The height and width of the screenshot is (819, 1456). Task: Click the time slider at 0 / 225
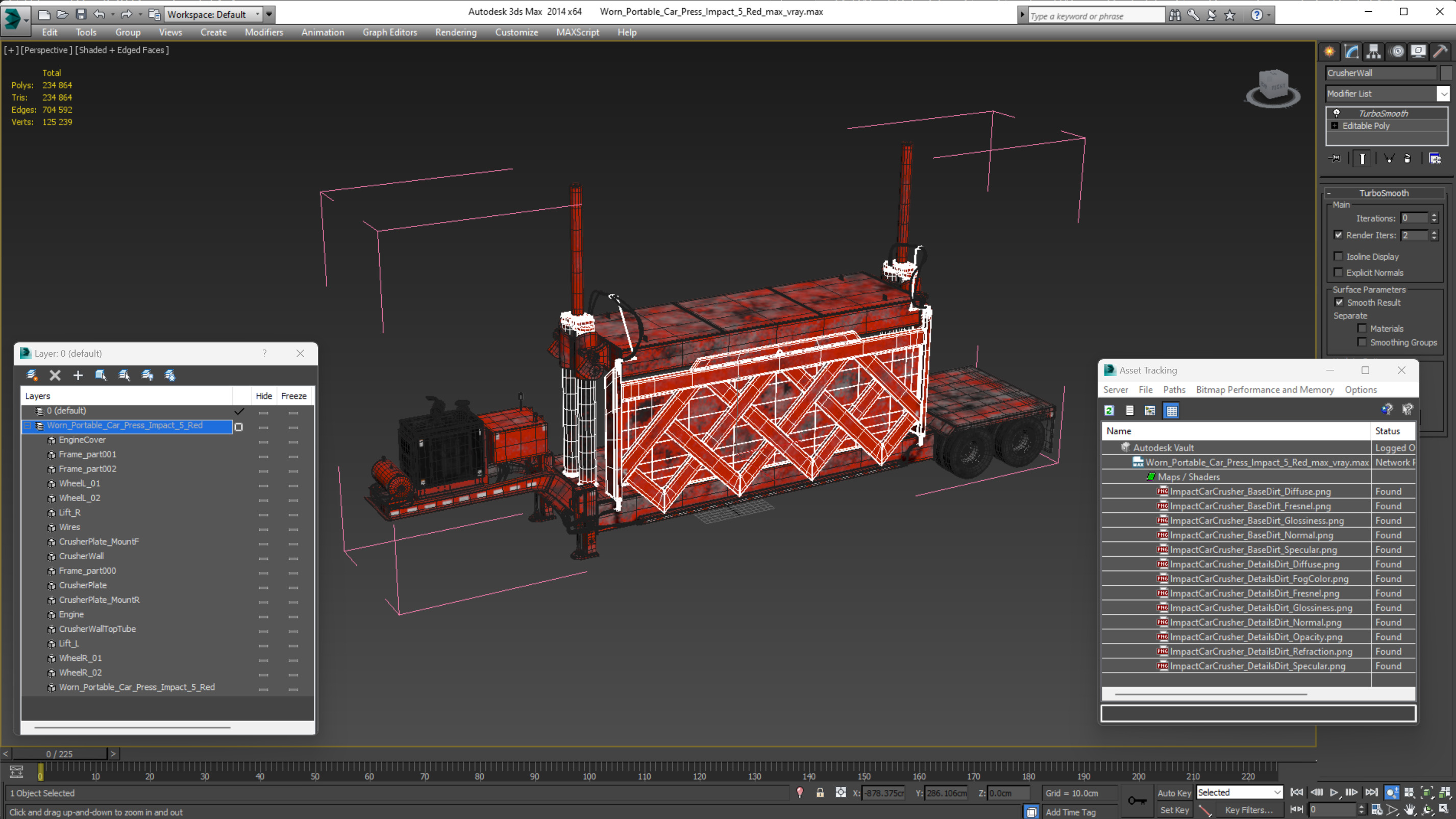pyautogui.click(x=59, y=754)
